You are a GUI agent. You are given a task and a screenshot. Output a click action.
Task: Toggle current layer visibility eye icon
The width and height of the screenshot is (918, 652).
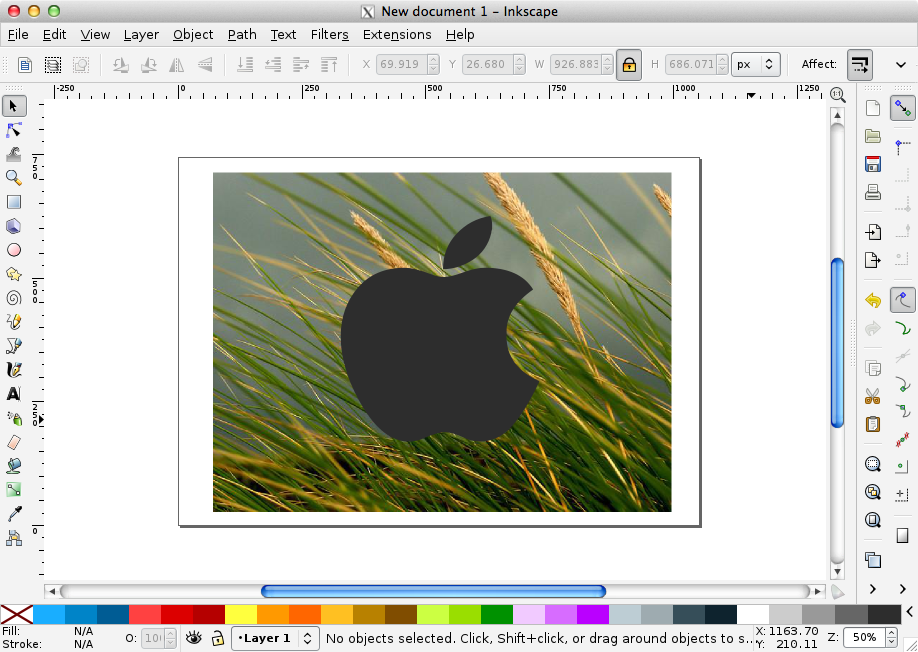pos(193,638)
